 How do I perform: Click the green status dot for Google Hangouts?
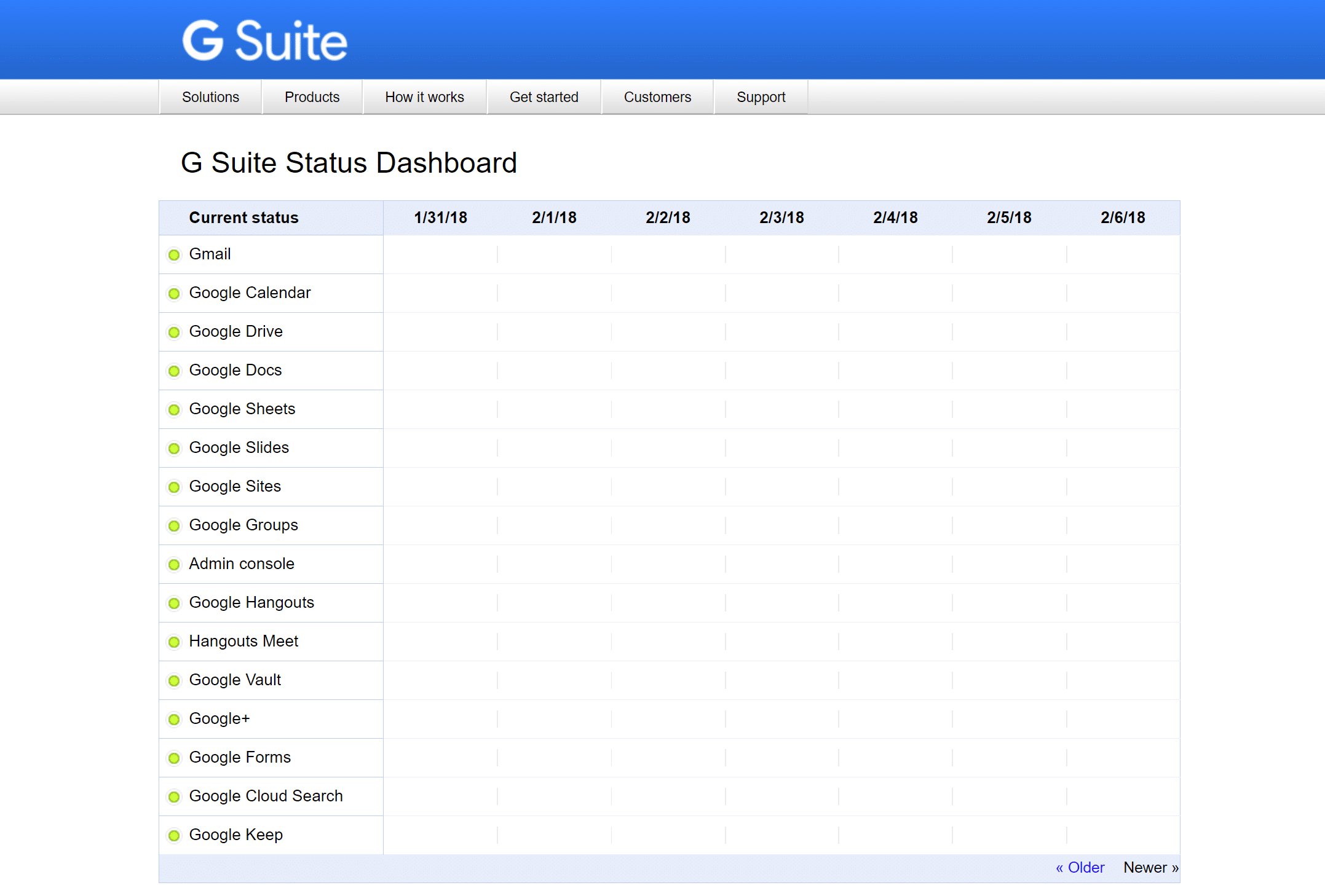[x=175, y=603]
